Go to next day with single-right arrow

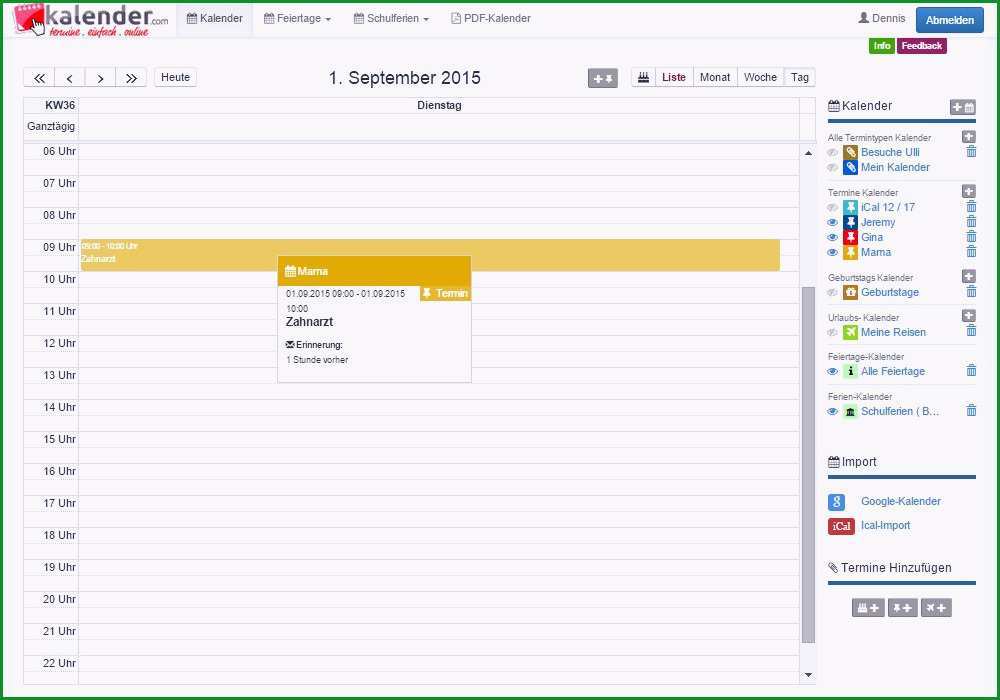pyautogui.click(x=100, y=78)
